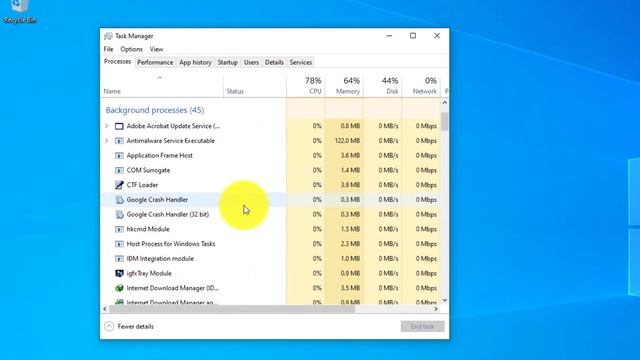This screenshot has width=640, height=360.
Task: Select the COM Surrogate process name
Action: click(148, 170)
